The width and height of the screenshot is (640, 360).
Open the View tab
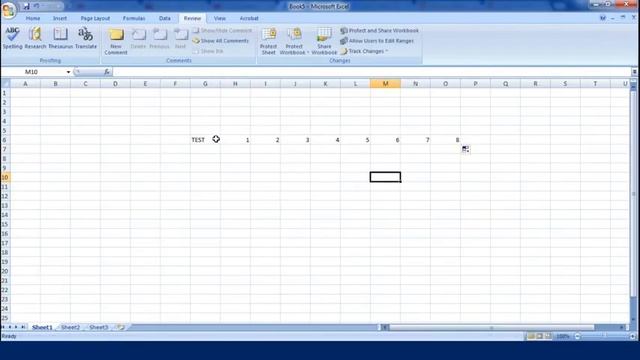(220, 18)
